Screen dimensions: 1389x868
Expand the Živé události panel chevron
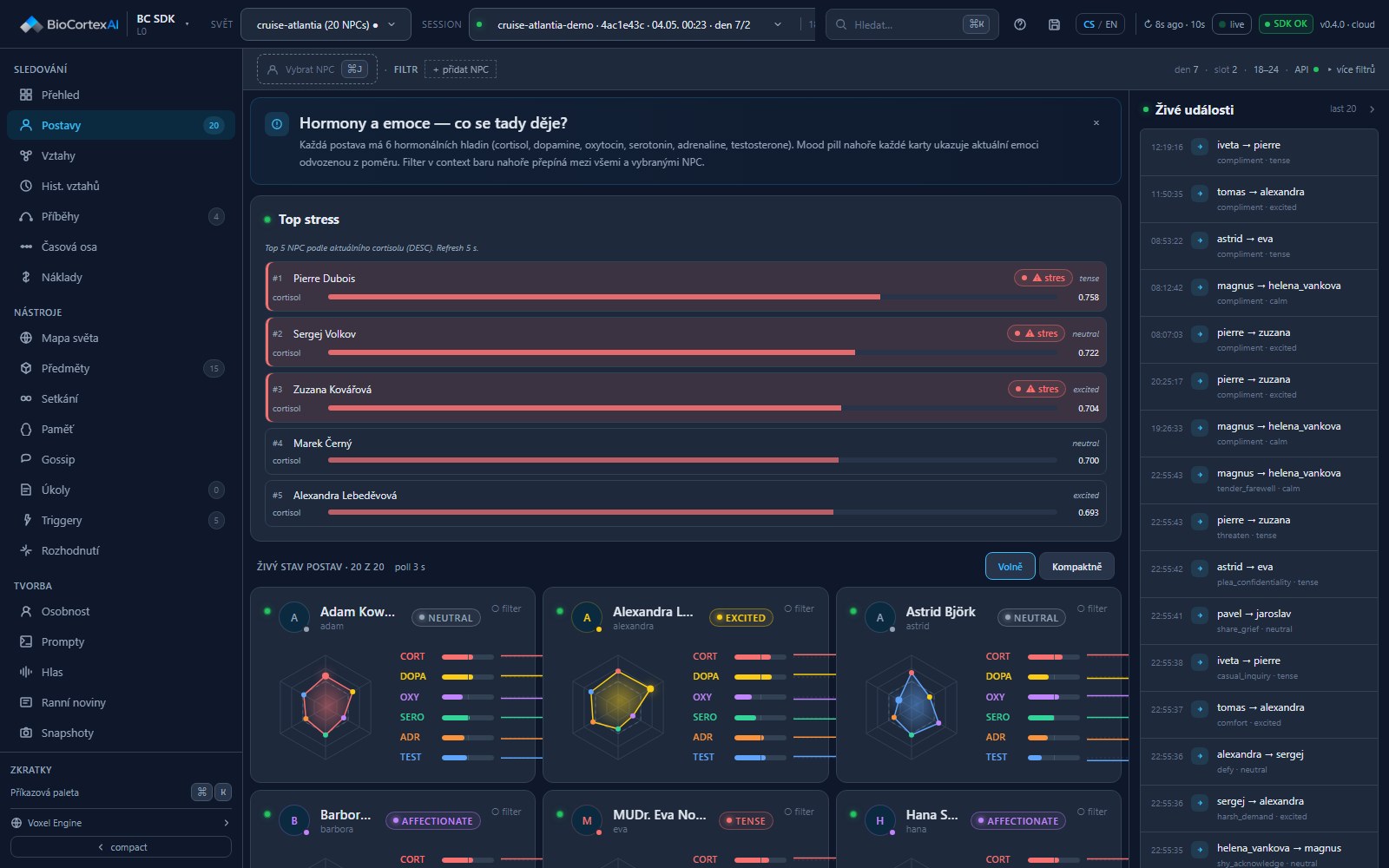click(x=1372, y=109)
